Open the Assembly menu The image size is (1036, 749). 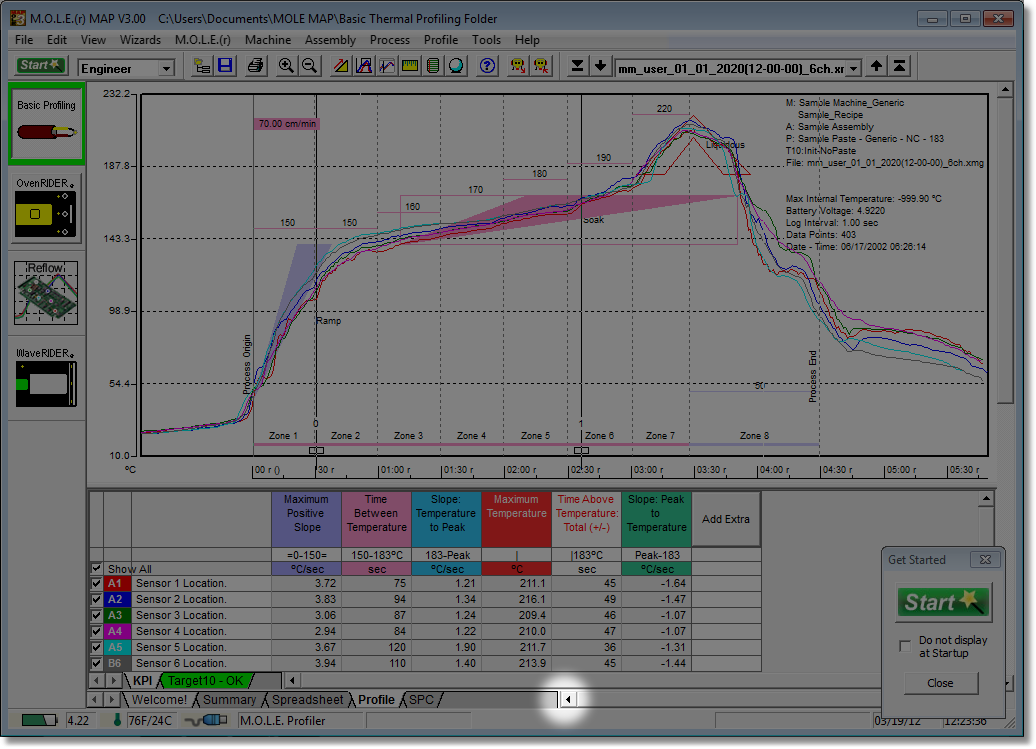point(330,40)
